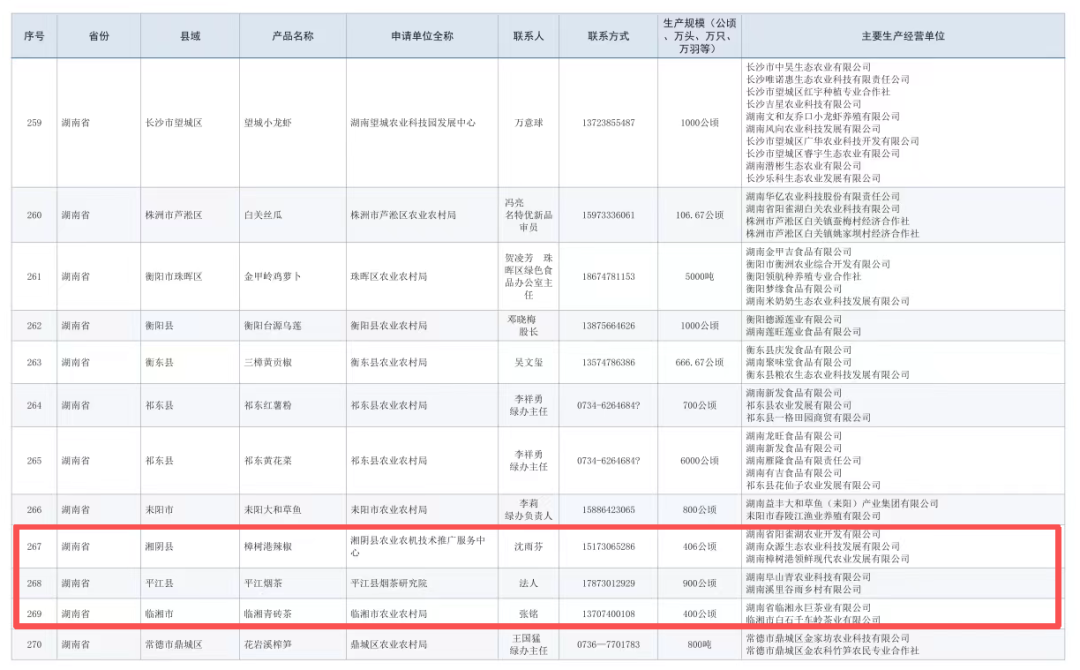Click the scale value 800吨

(699, 645)
